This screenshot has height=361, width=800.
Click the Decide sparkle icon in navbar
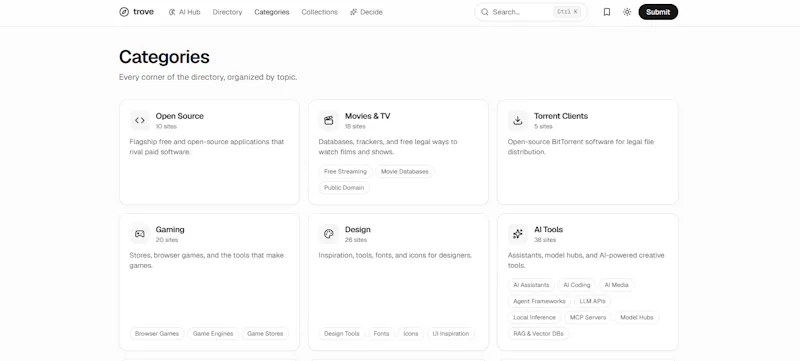pyautogui.click(x=354, y=12)
